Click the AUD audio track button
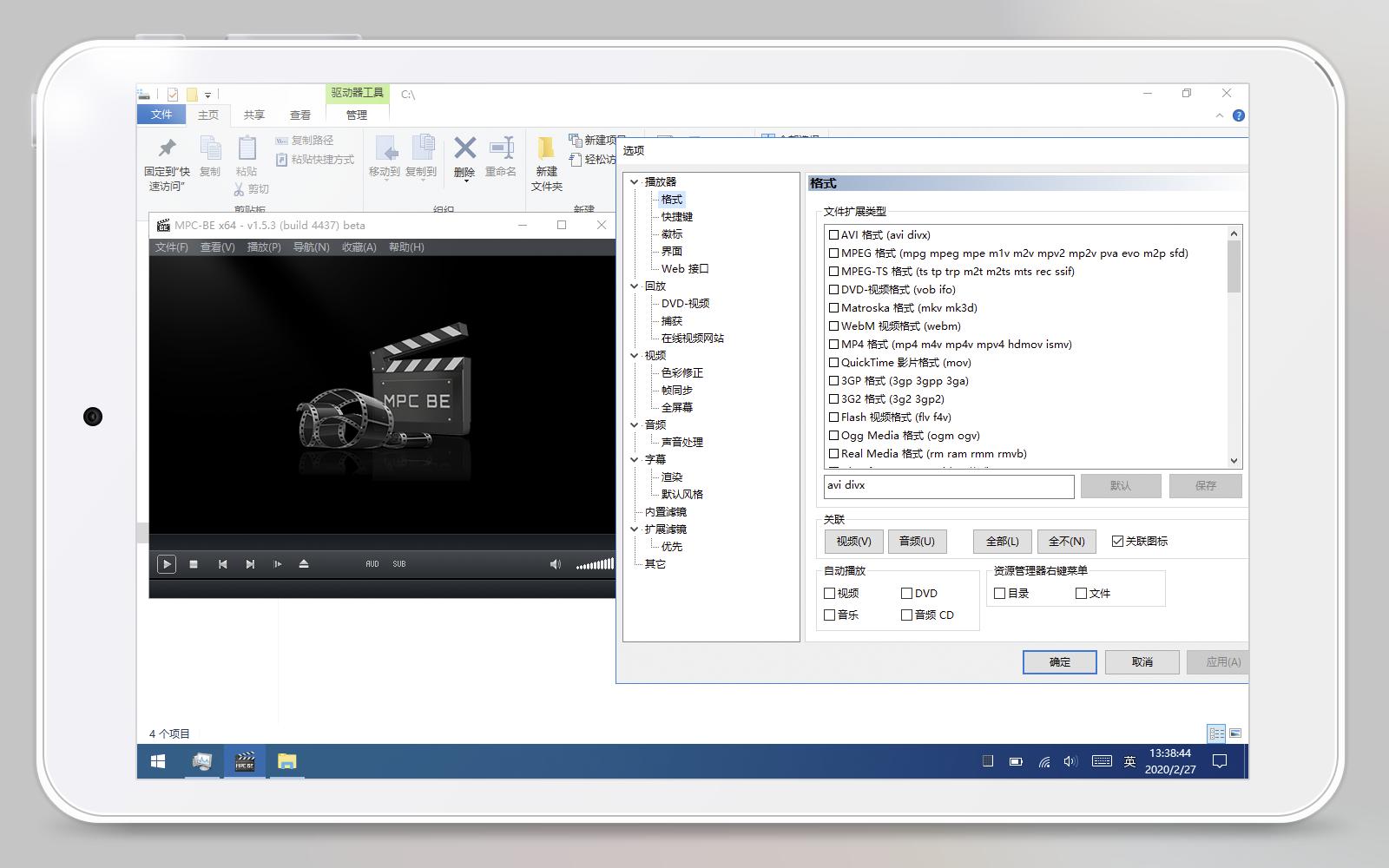The height and width of the screenshot is (868, 1389). click(x=372, y=563)
